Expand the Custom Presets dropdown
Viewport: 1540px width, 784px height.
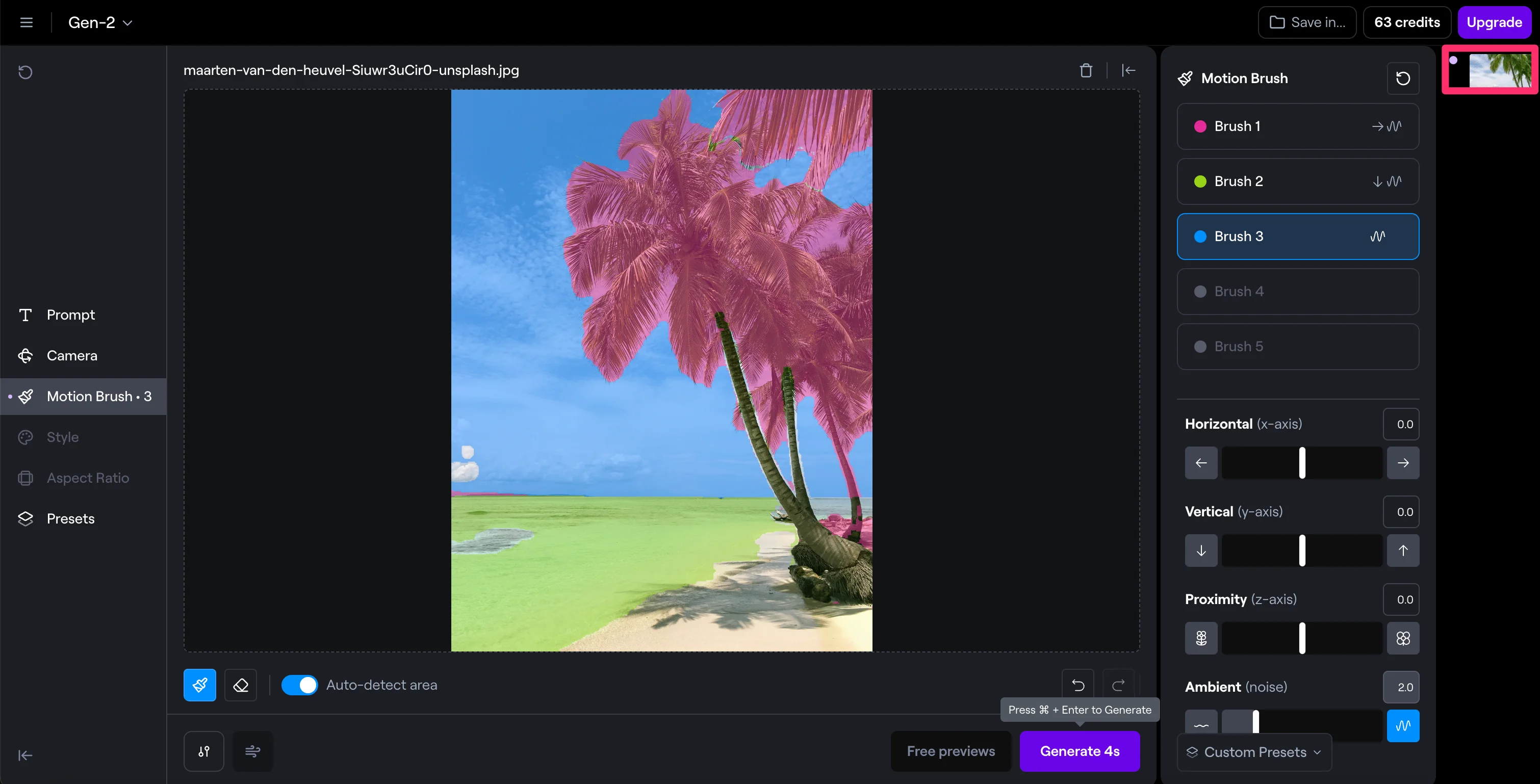click(1254, 752)
